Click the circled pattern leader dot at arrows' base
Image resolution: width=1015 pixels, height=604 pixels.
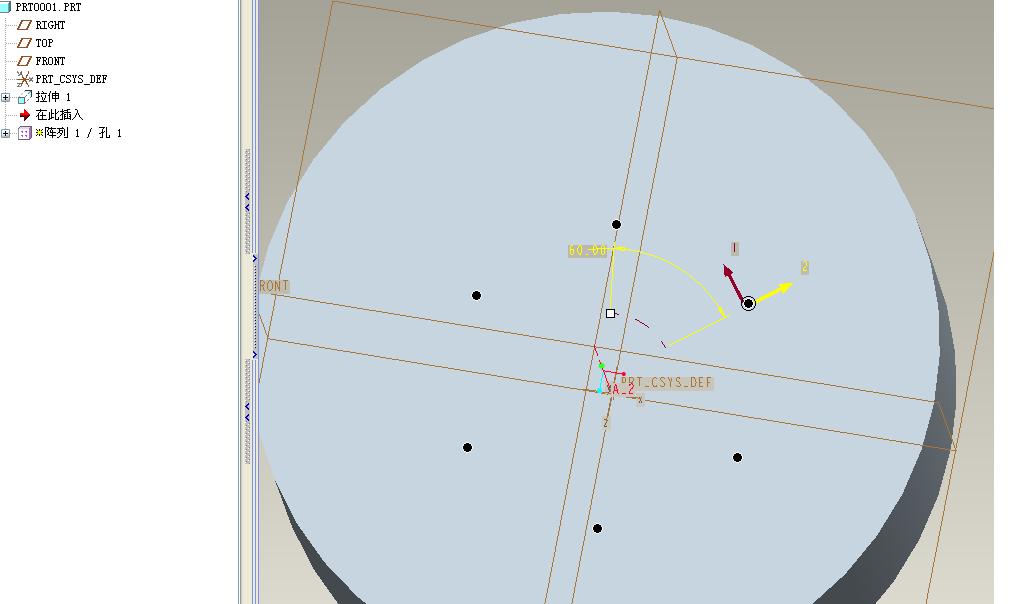(x=748, y=303)
